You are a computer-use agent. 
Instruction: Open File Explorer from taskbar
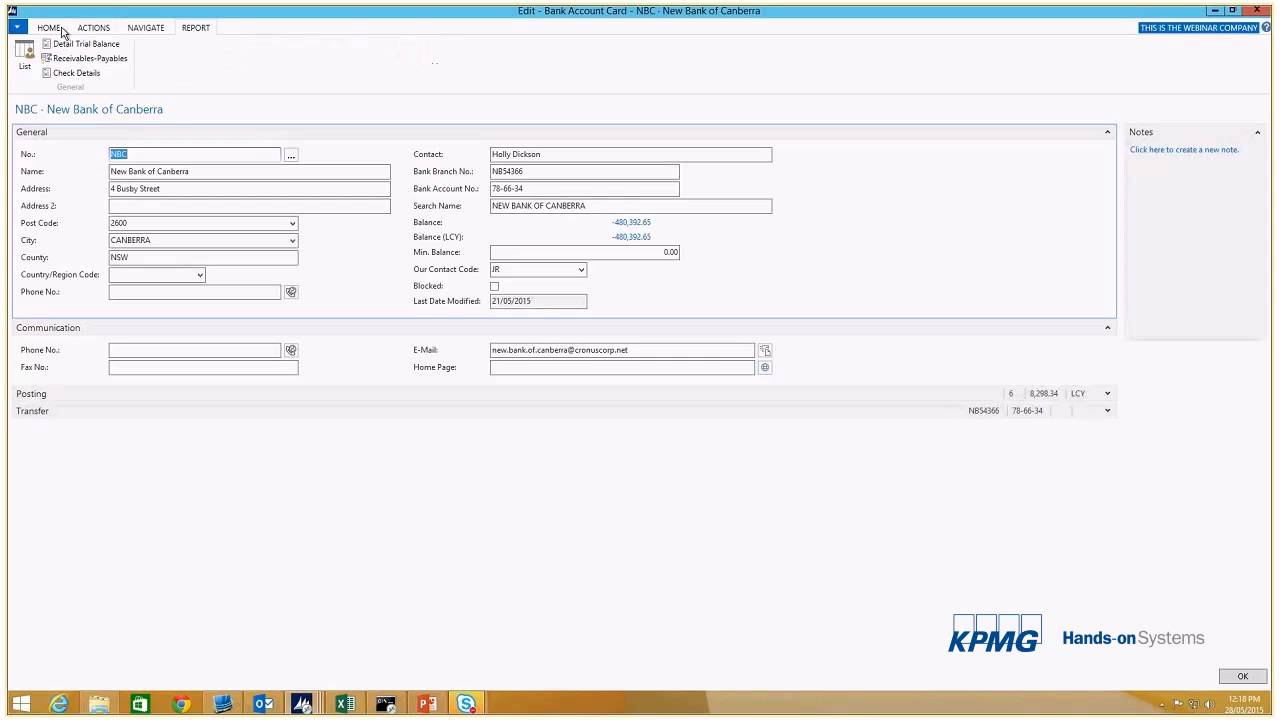click(x=99, y=704)
